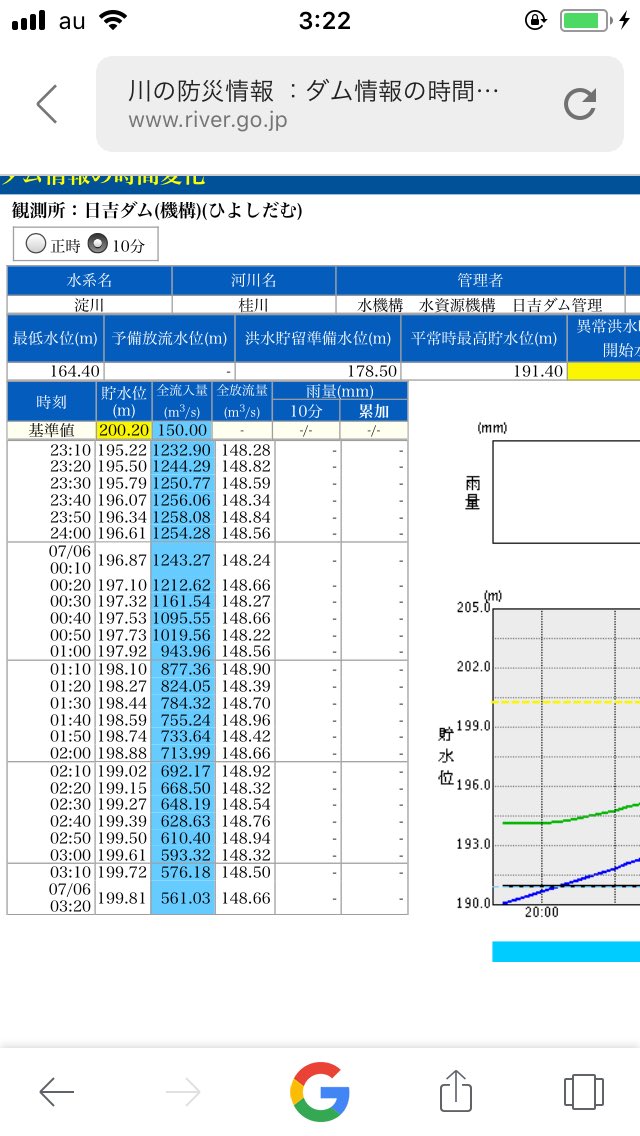
Task: Select the 10分 radio button
Action: 97,244
